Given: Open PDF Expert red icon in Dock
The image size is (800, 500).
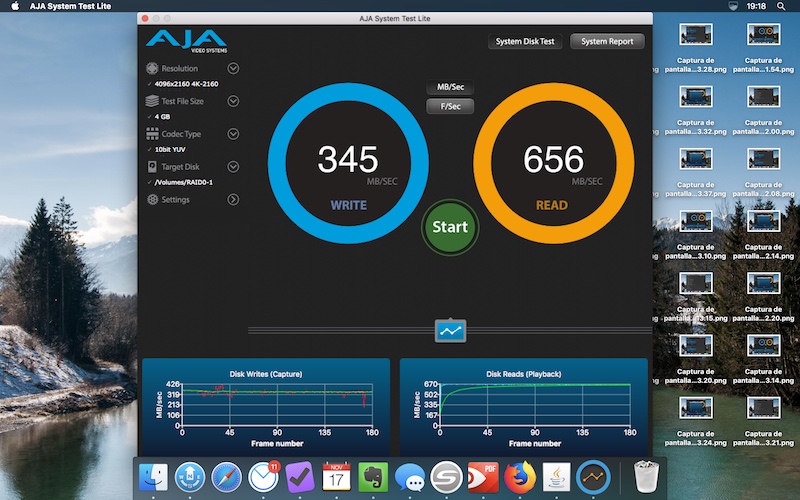Looking at the screenshot, I should (483, 477).
